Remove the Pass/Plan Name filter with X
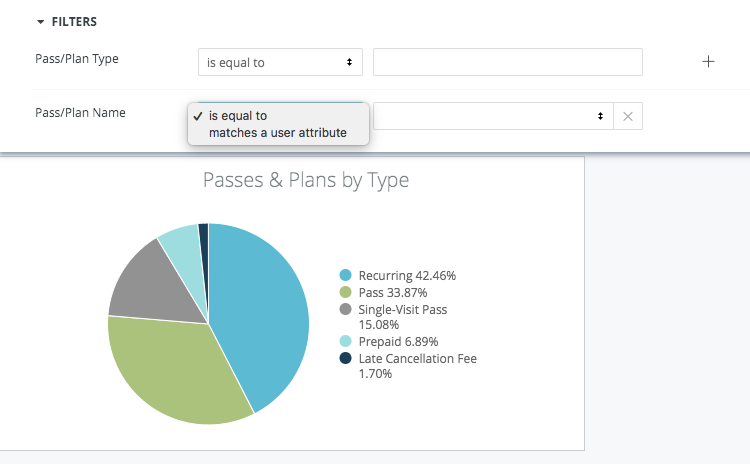Screen dimensions: 750x464 click(x=628, y=116)
